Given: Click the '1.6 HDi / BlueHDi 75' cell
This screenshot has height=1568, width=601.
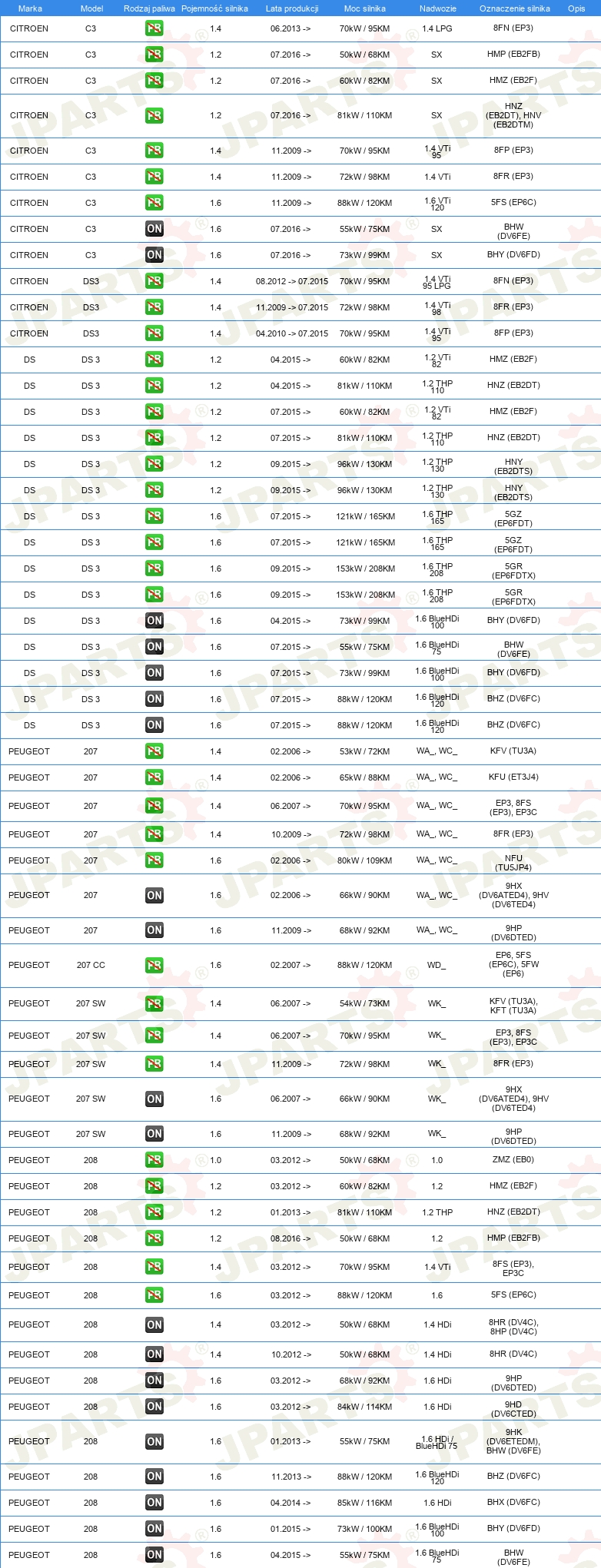Looking at the screenshot, I should tap(437, 1442).
